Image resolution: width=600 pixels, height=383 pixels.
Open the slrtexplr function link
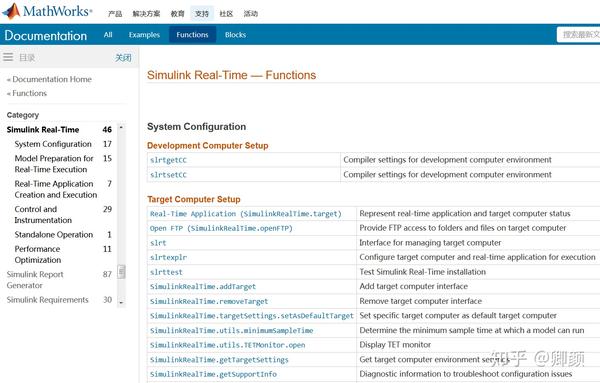(168, 258)
